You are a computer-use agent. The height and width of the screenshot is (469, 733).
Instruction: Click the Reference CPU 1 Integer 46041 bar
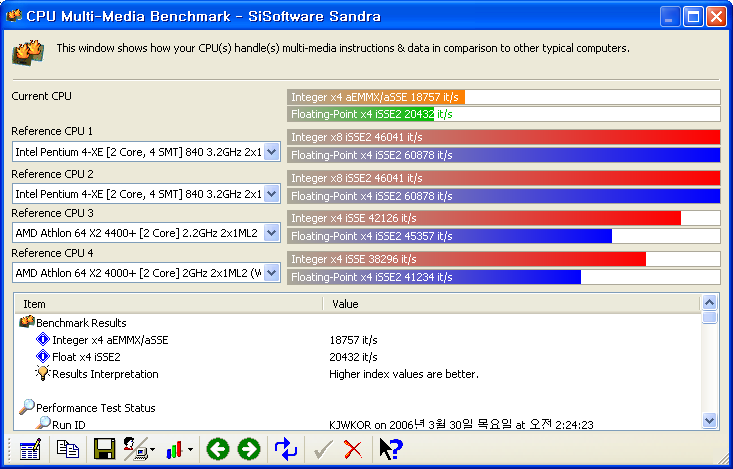[503, 137]
